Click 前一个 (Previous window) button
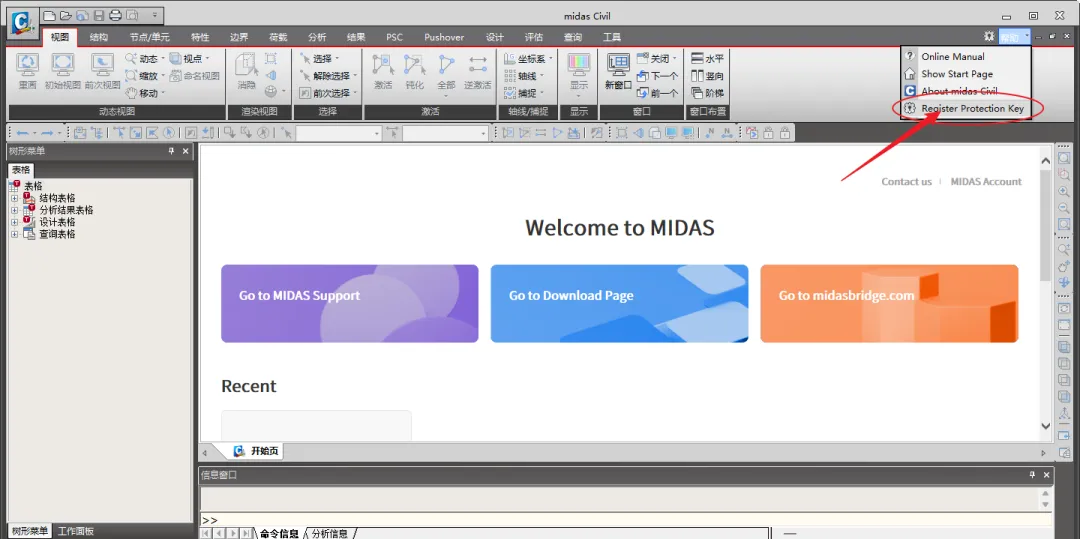This screenshot has height=539, width=1080. (x=657, y=93)
